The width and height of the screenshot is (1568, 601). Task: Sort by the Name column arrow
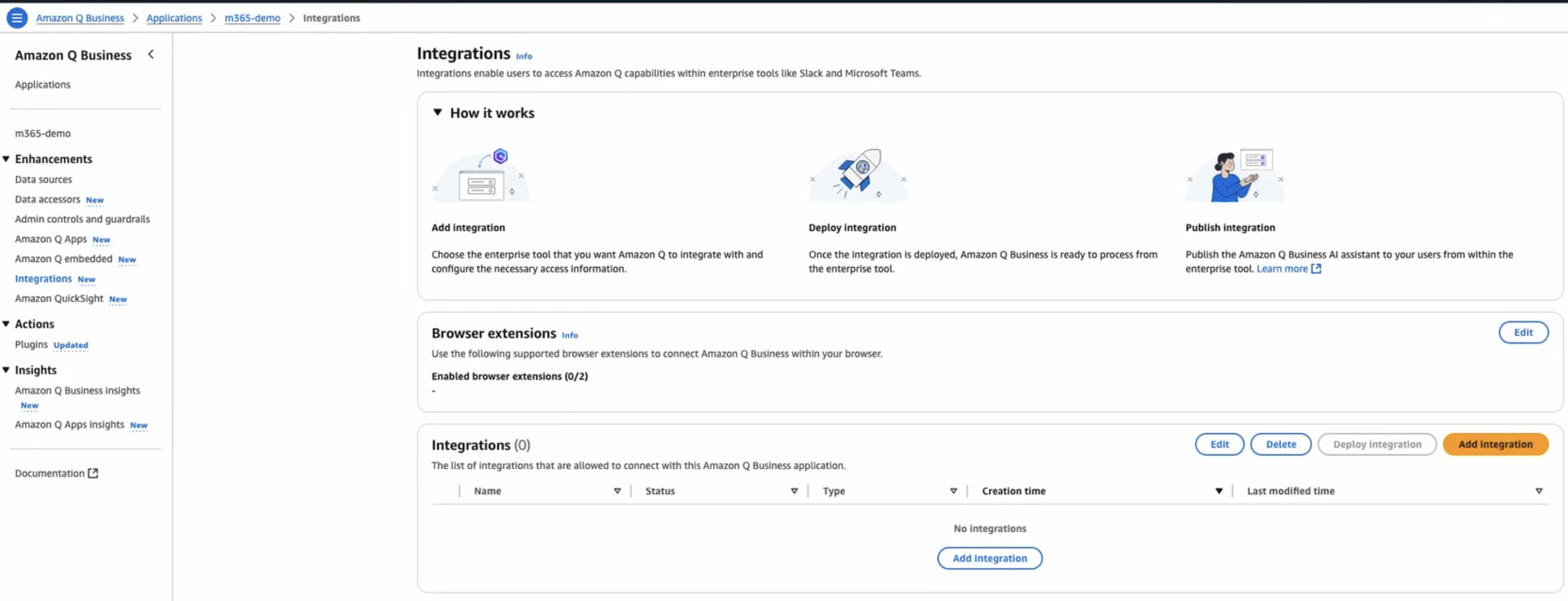(x=617, y=491)
